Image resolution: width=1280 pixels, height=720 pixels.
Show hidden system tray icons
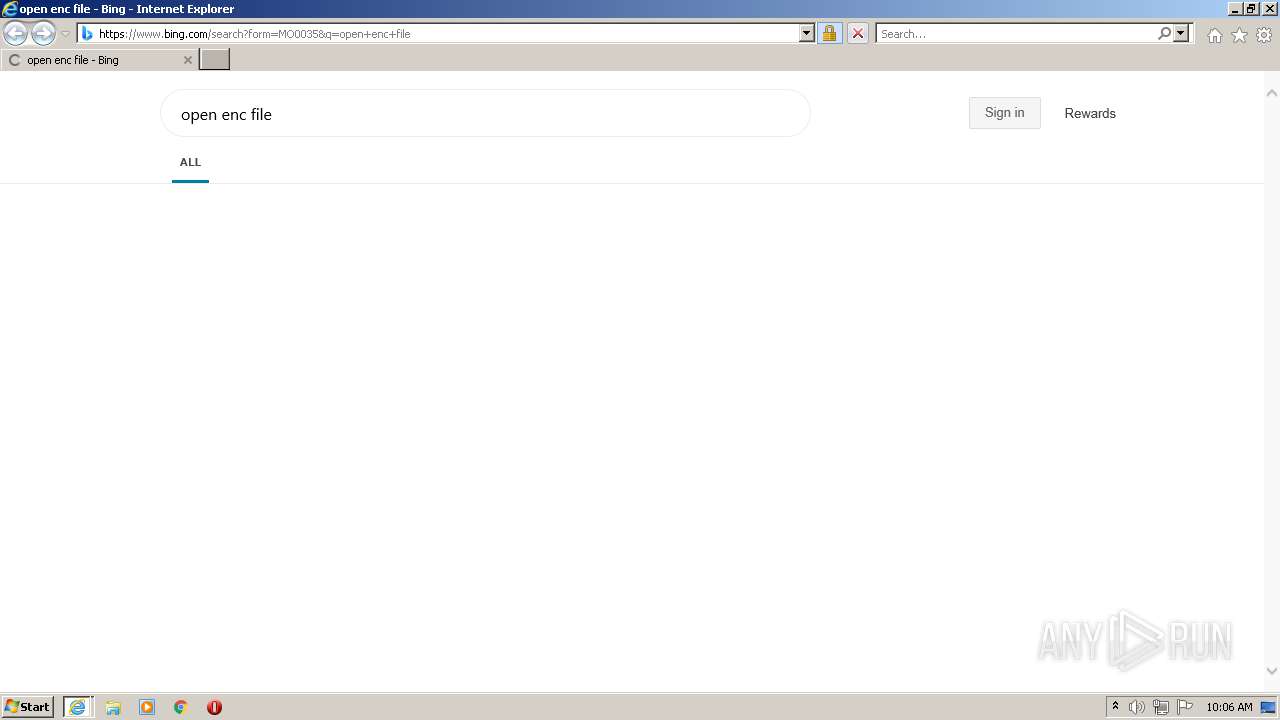[1115, 707]
